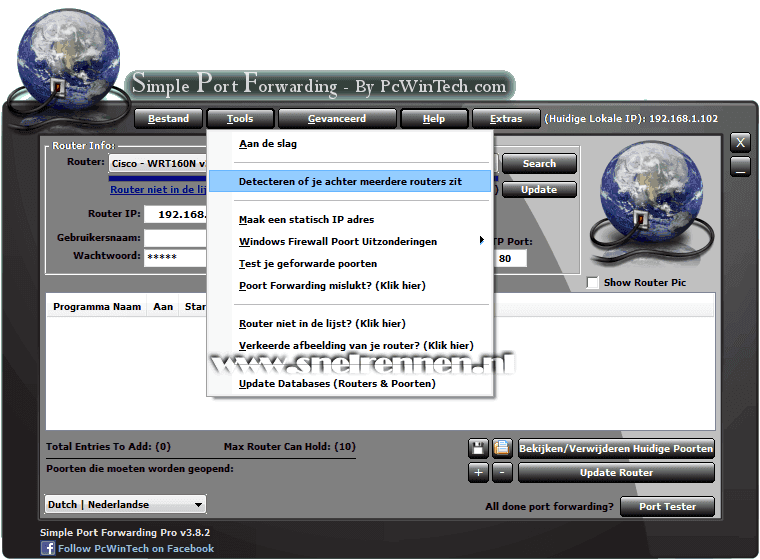
Task: Click the Programma Naam column header
Action: coord(97,306)
